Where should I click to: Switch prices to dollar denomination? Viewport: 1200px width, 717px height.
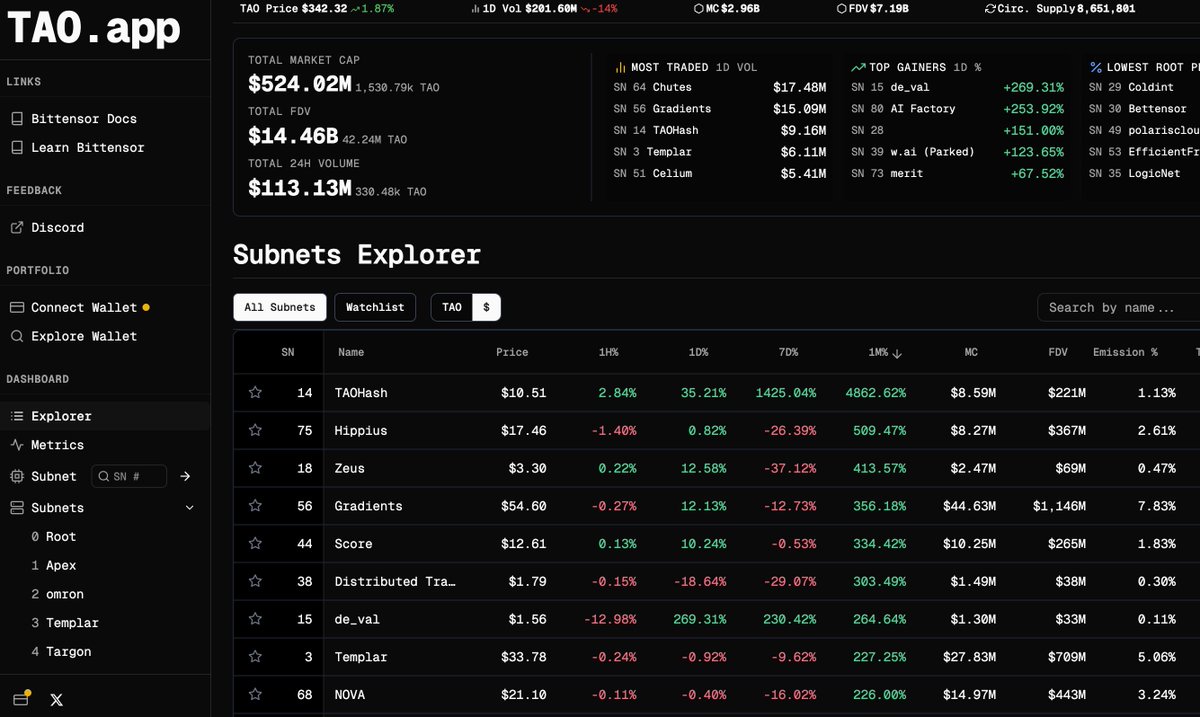486,307
